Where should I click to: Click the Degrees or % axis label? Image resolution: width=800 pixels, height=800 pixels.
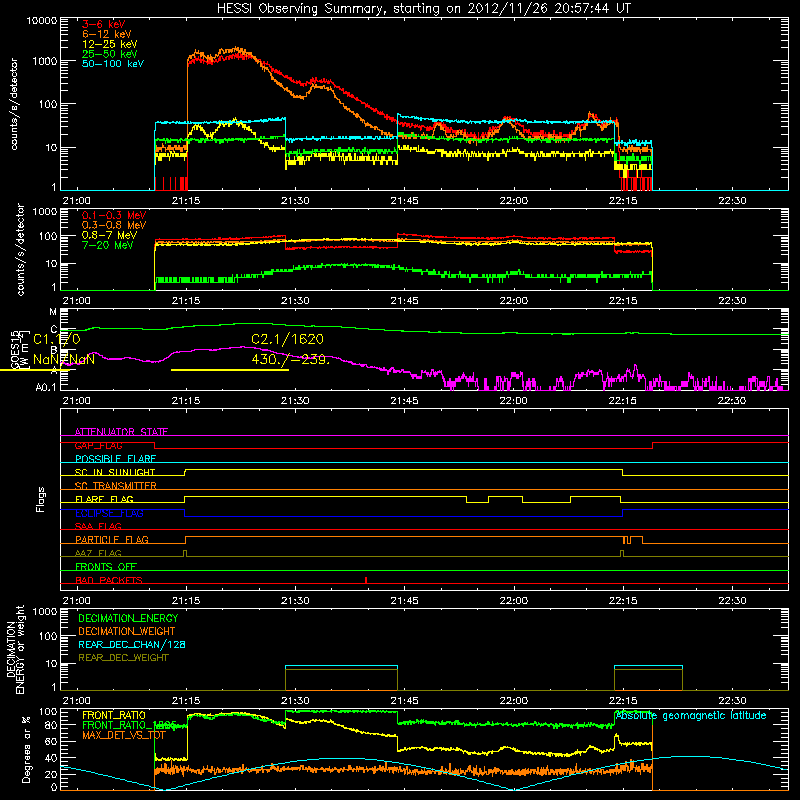coord(26,749)
